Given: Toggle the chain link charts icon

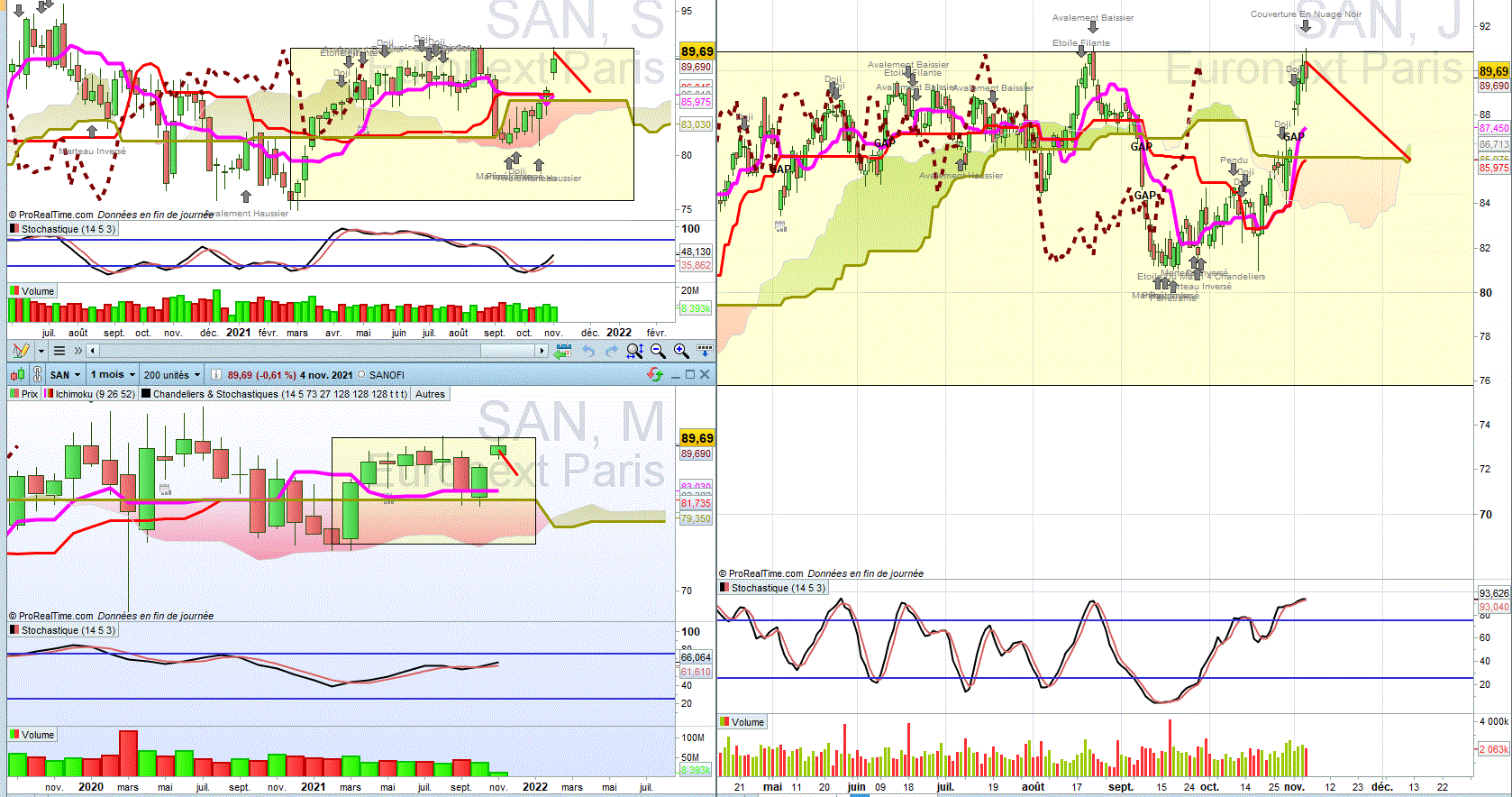Looking at the screenshot, I should click(37, 374).
